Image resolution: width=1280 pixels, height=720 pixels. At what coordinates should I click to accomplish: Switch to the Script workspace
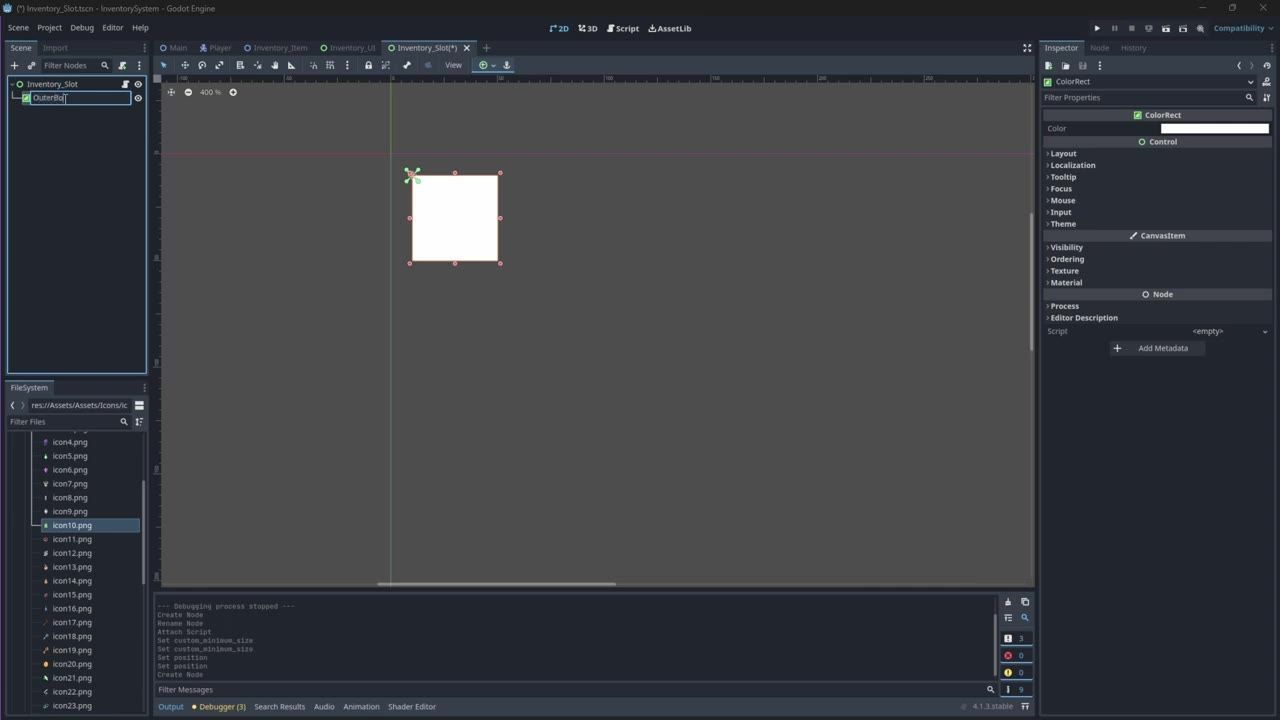click(623, 28)
